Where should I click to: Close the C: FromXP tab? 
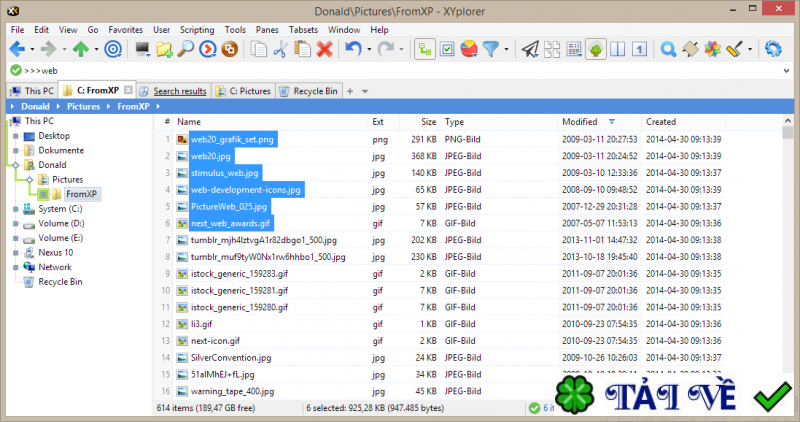129,90
